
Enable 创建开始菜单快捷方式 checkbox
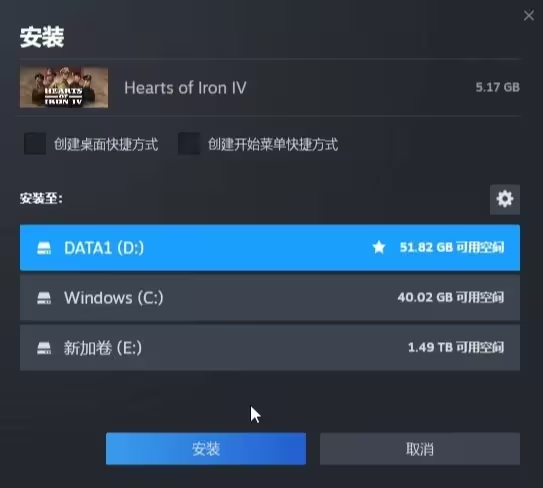(189, 143)
